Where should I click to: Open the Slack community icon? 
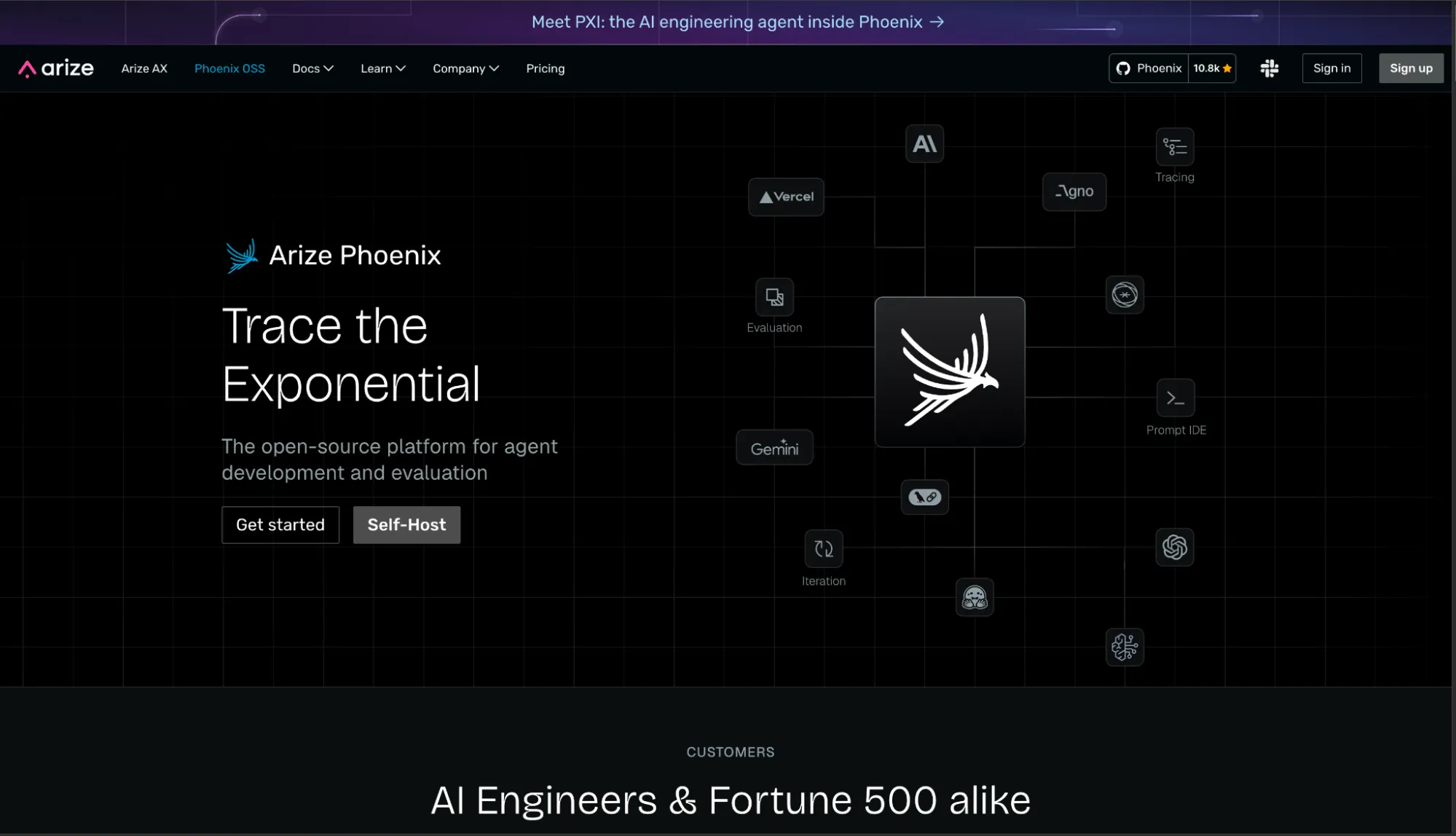[x=1270, y=68]
